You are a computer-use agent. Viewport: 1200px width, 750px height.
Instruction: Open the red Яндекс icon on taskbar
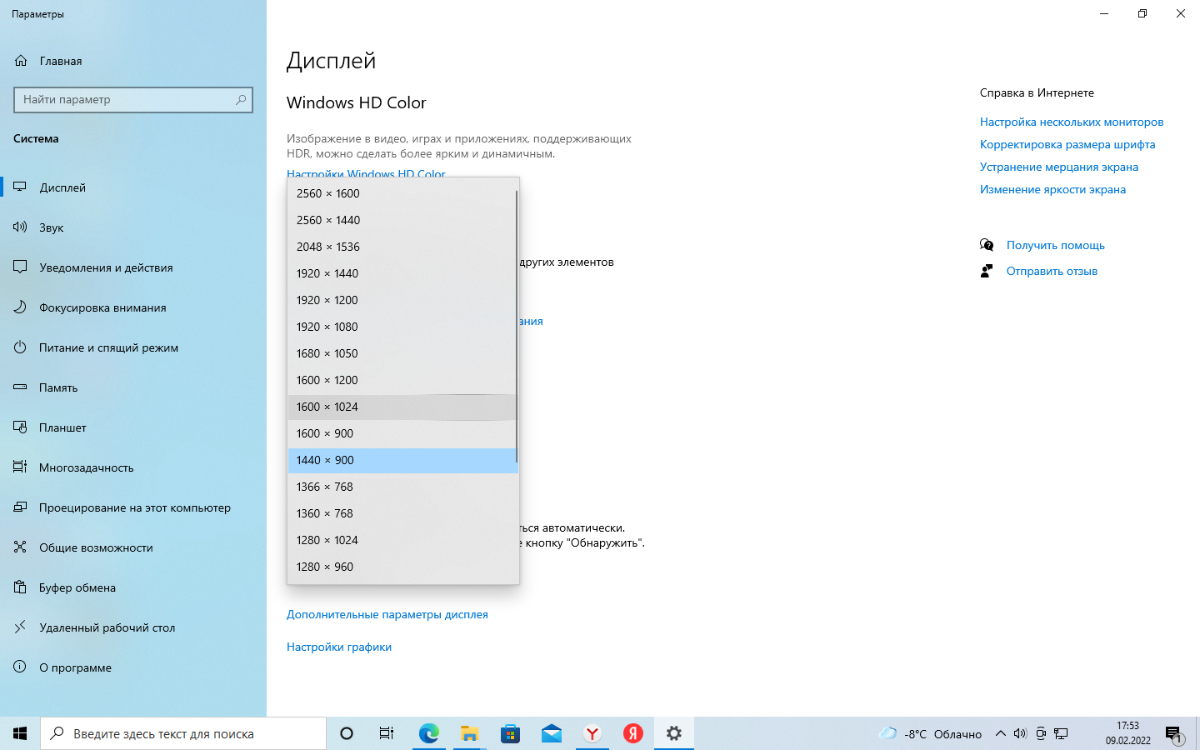pyautogui.click(x=633, y=733)
